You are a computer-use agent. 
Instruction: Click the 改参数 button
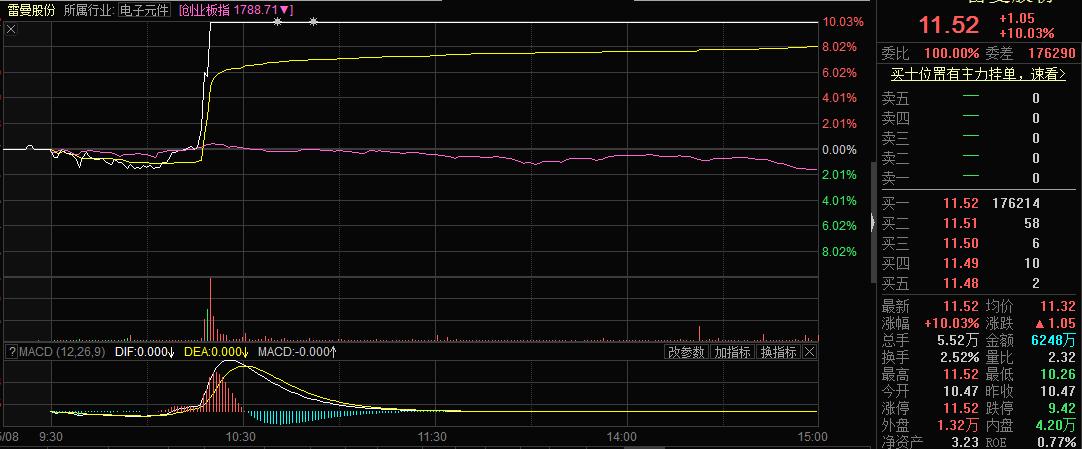(687, 352)
